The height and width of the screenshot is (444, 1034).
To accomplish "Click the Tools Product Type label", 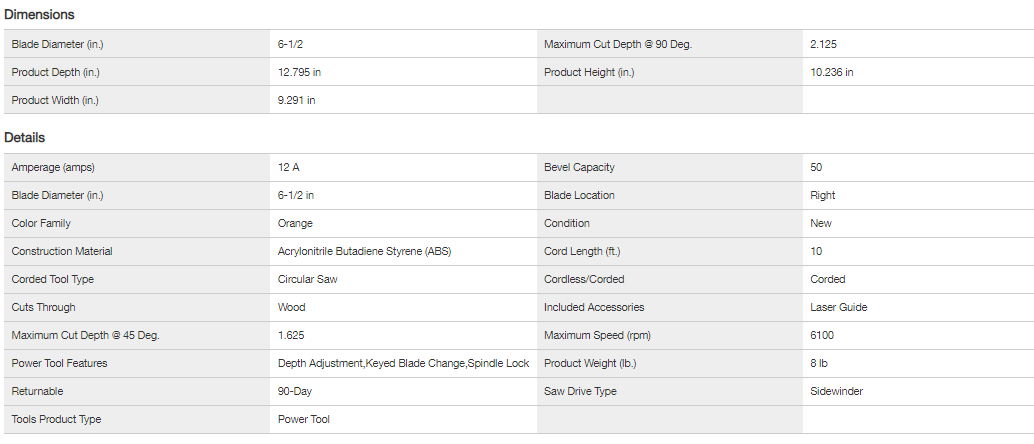I will coord(56,419).
